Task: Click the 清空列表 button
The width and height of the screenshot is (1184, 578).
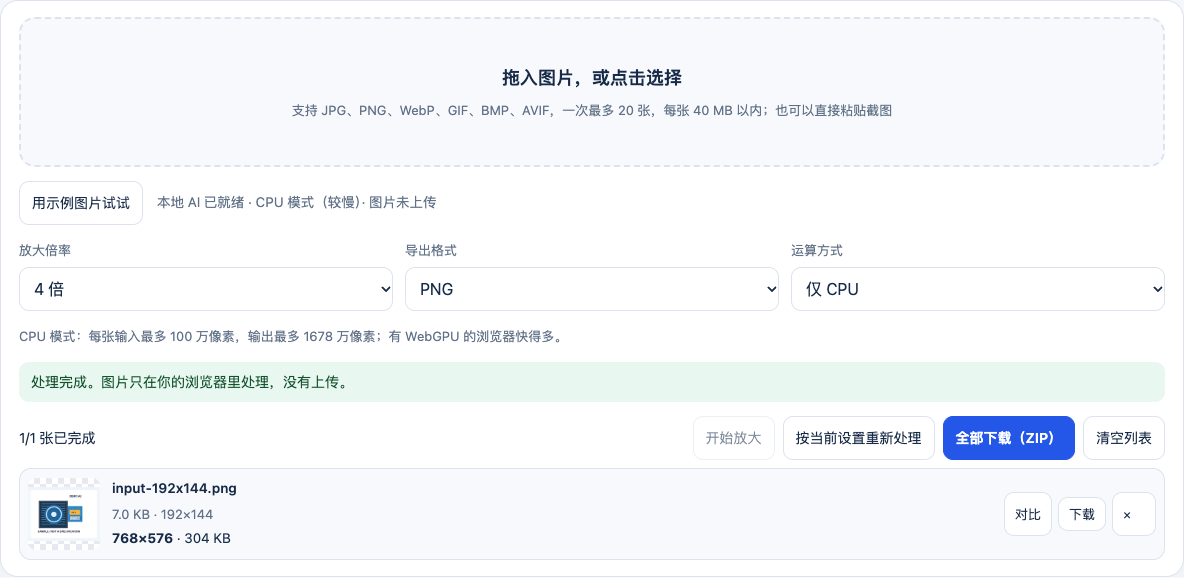Action: click(x=1124, y=438)
